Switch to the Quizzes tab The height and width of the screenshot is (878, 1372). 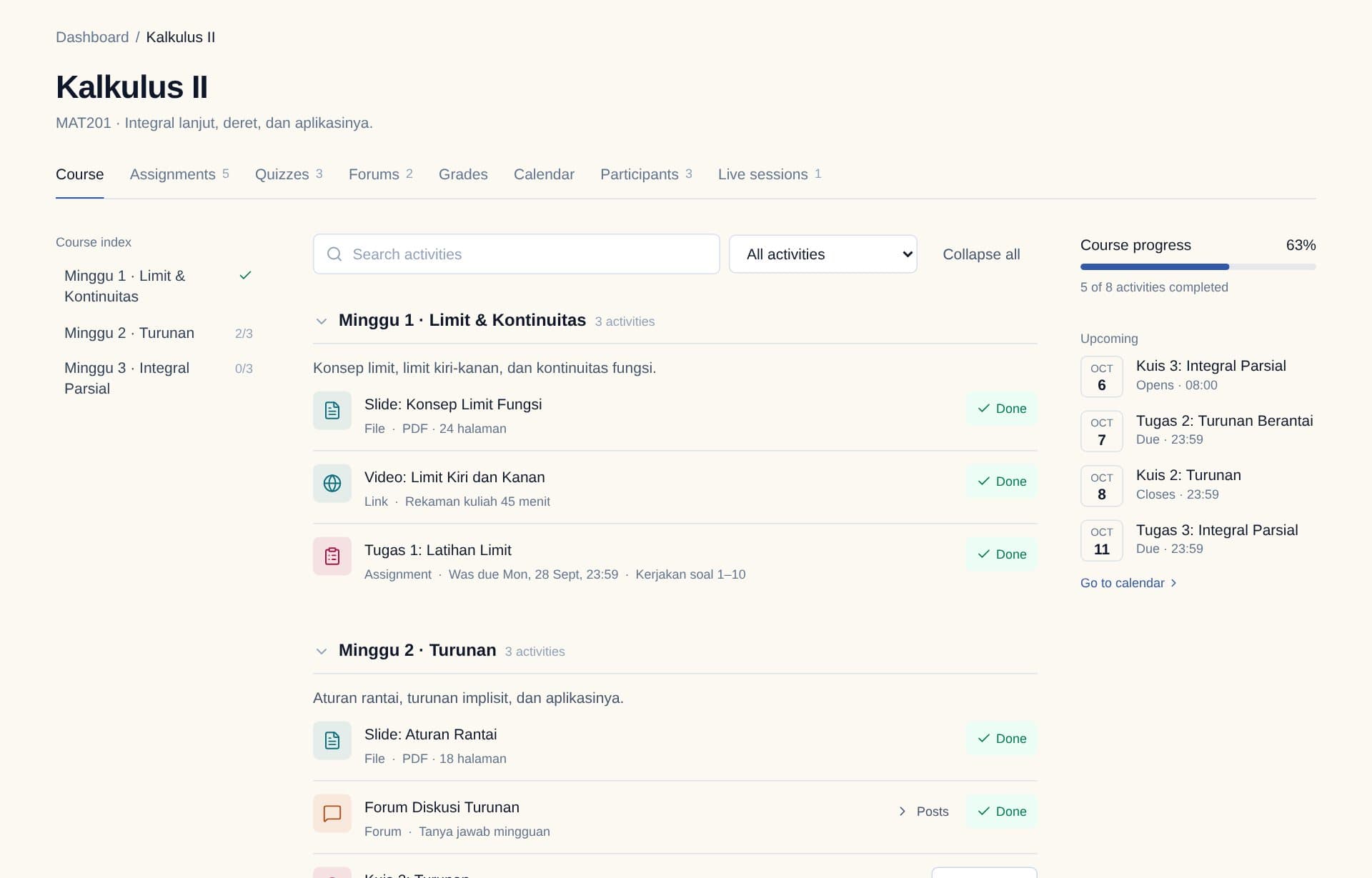click(x=289, y=174)
